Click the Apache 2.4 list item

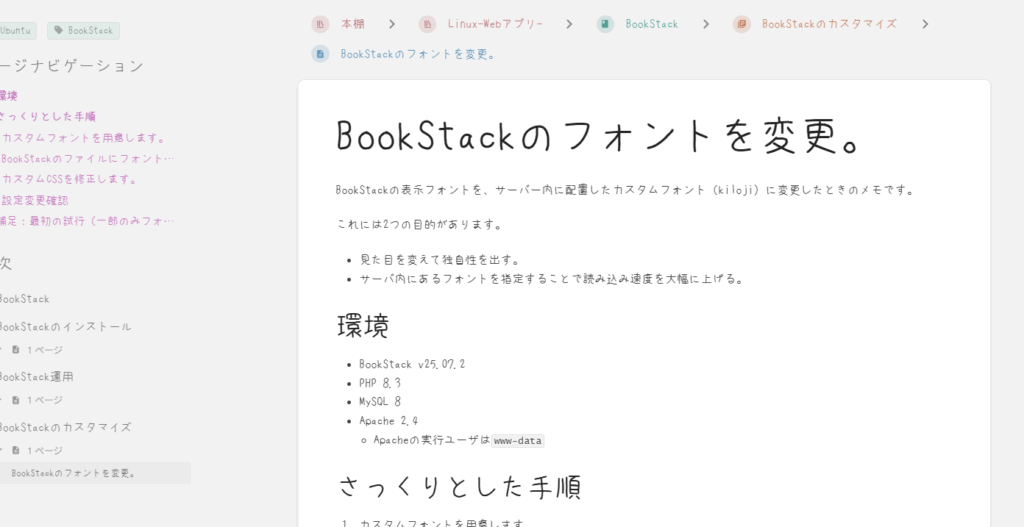(389, 421)
